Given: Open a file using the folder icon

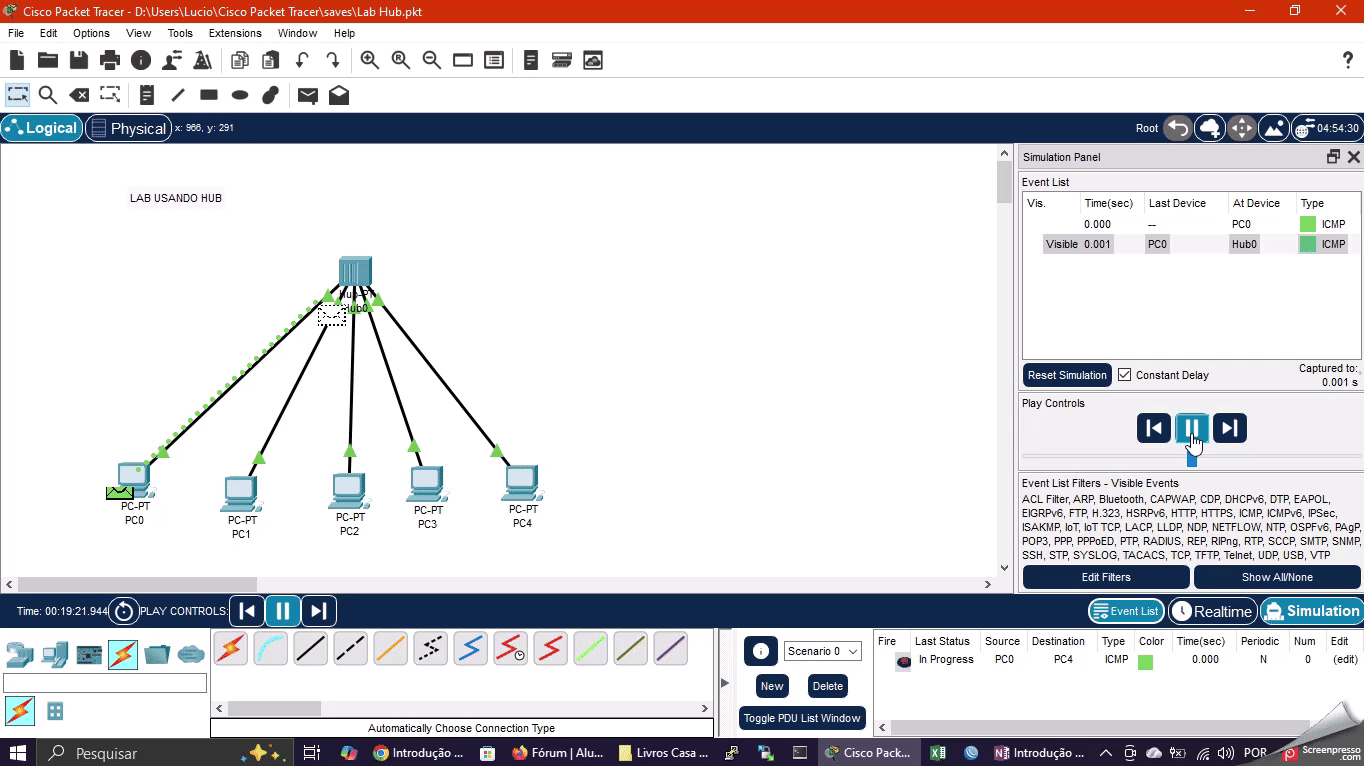Looking at the screenshot, I should click(x=47, y=61).
